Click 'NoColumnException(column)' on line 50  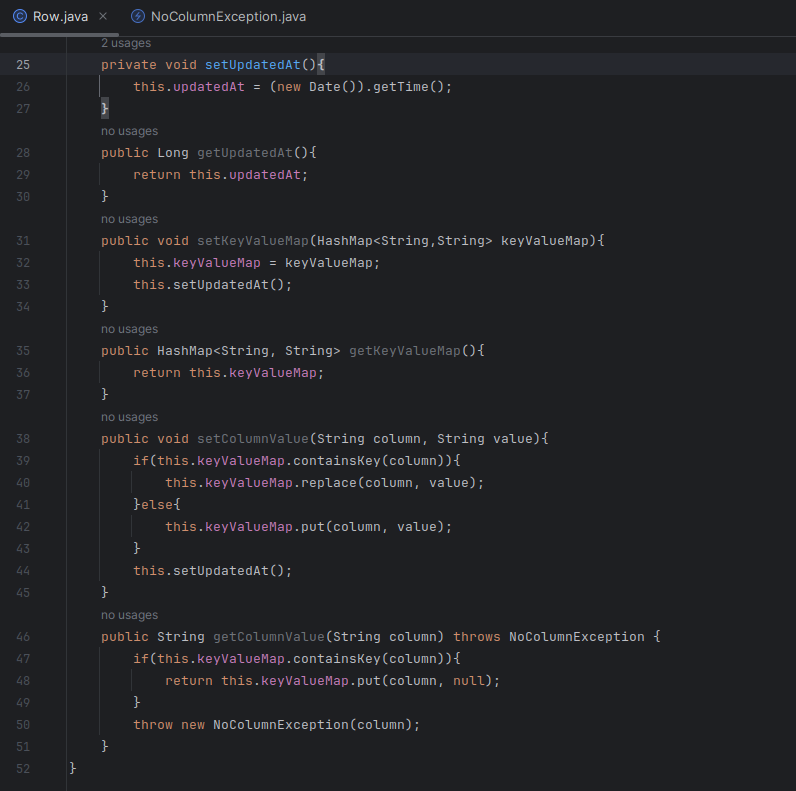coord(312,724)
